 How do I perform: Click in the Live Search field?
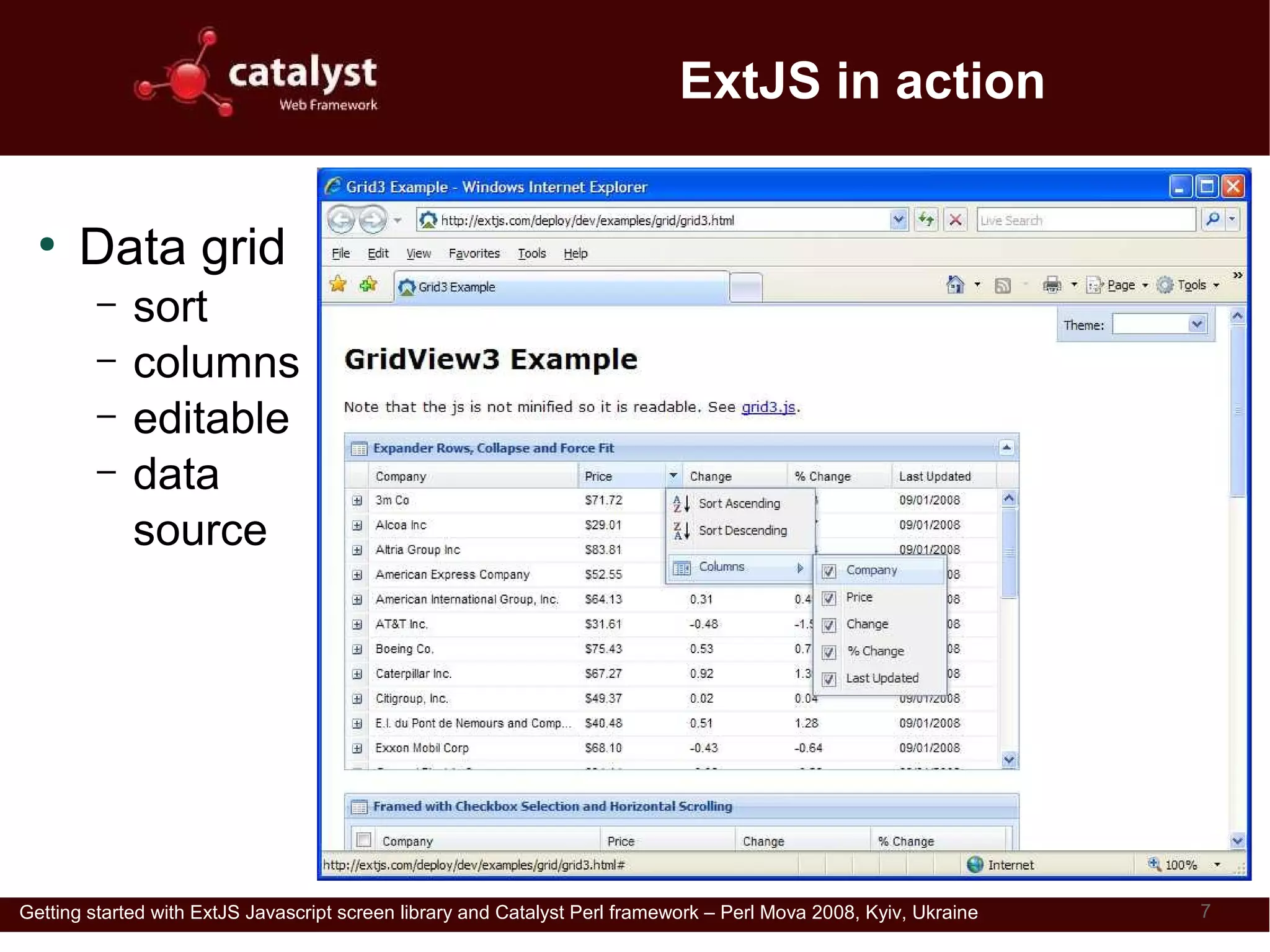pyautogui.click(x=1085, y=220)
